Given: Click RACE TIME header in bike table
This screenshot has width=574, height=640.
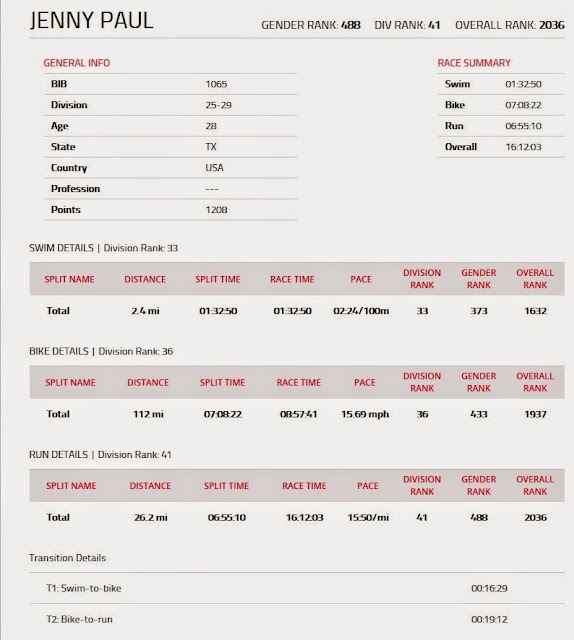Looking at the screenshot, I should 298,382.
